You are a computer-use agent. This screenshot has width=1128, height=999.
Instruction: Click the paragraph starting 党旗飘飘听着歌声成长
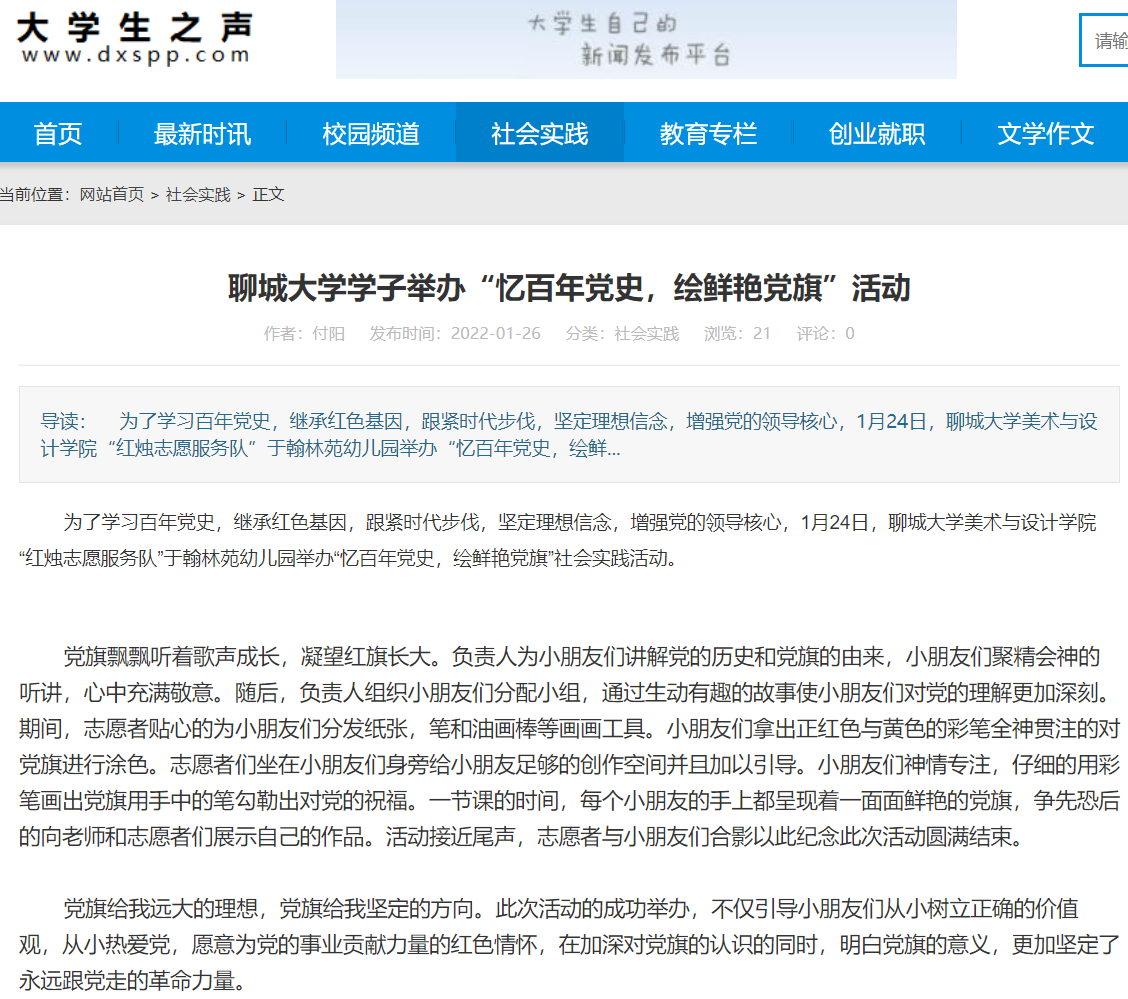click(569, 747)
